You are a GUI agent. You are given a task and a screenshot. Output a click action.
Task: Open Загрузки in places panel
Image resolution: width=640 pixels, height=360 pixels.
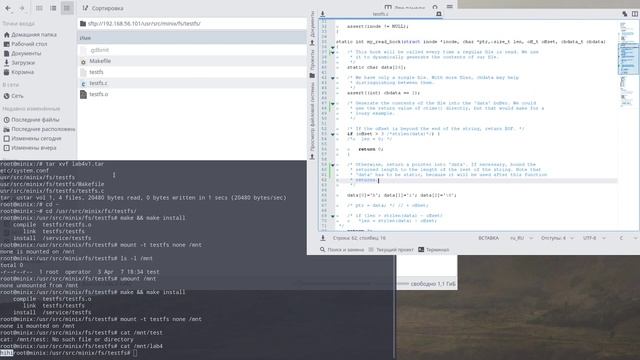pos(19,63)
